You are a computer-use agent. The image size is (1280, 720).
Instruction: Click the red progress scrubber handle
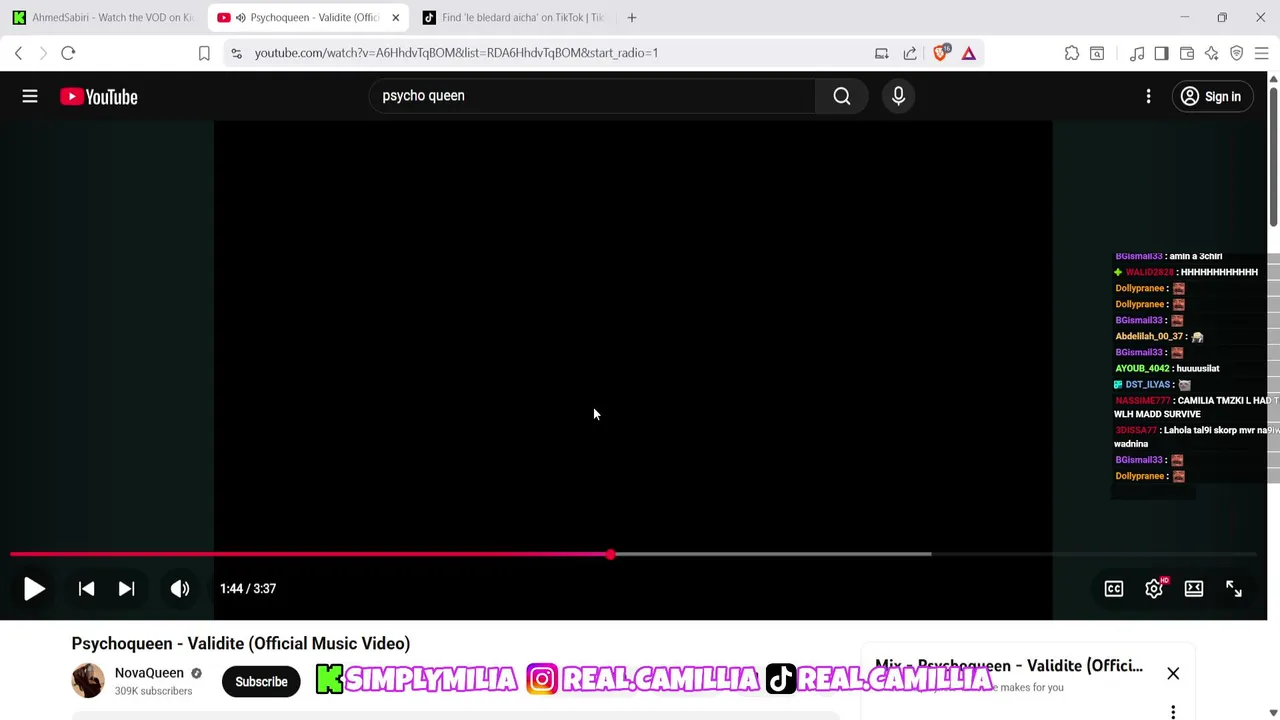610,554
